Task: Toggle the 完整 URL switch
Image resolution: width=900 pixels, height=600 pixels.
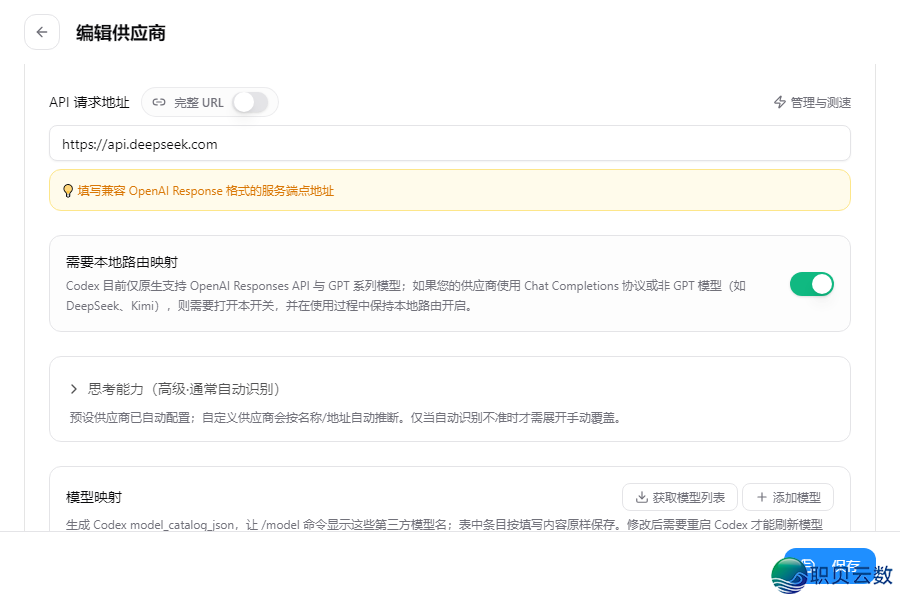Action: 250,103
